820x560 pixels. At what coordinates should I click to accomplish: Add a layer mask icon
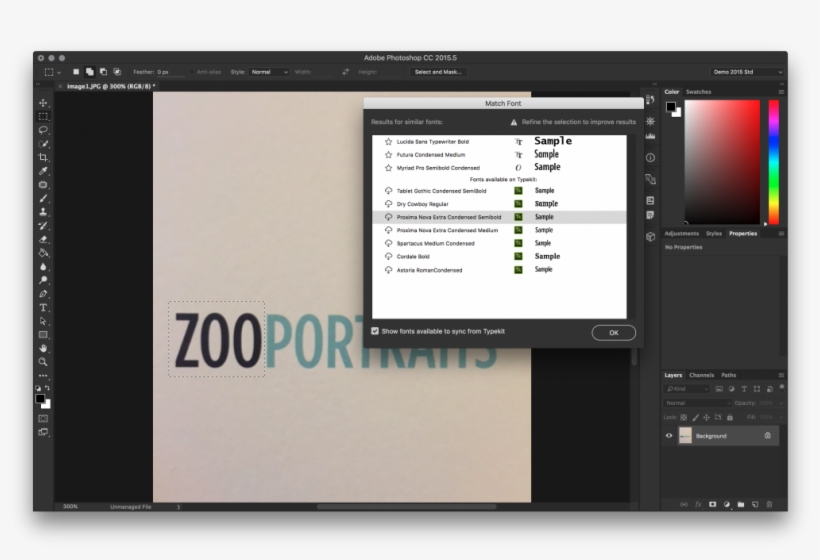click(x=712, y=505)
